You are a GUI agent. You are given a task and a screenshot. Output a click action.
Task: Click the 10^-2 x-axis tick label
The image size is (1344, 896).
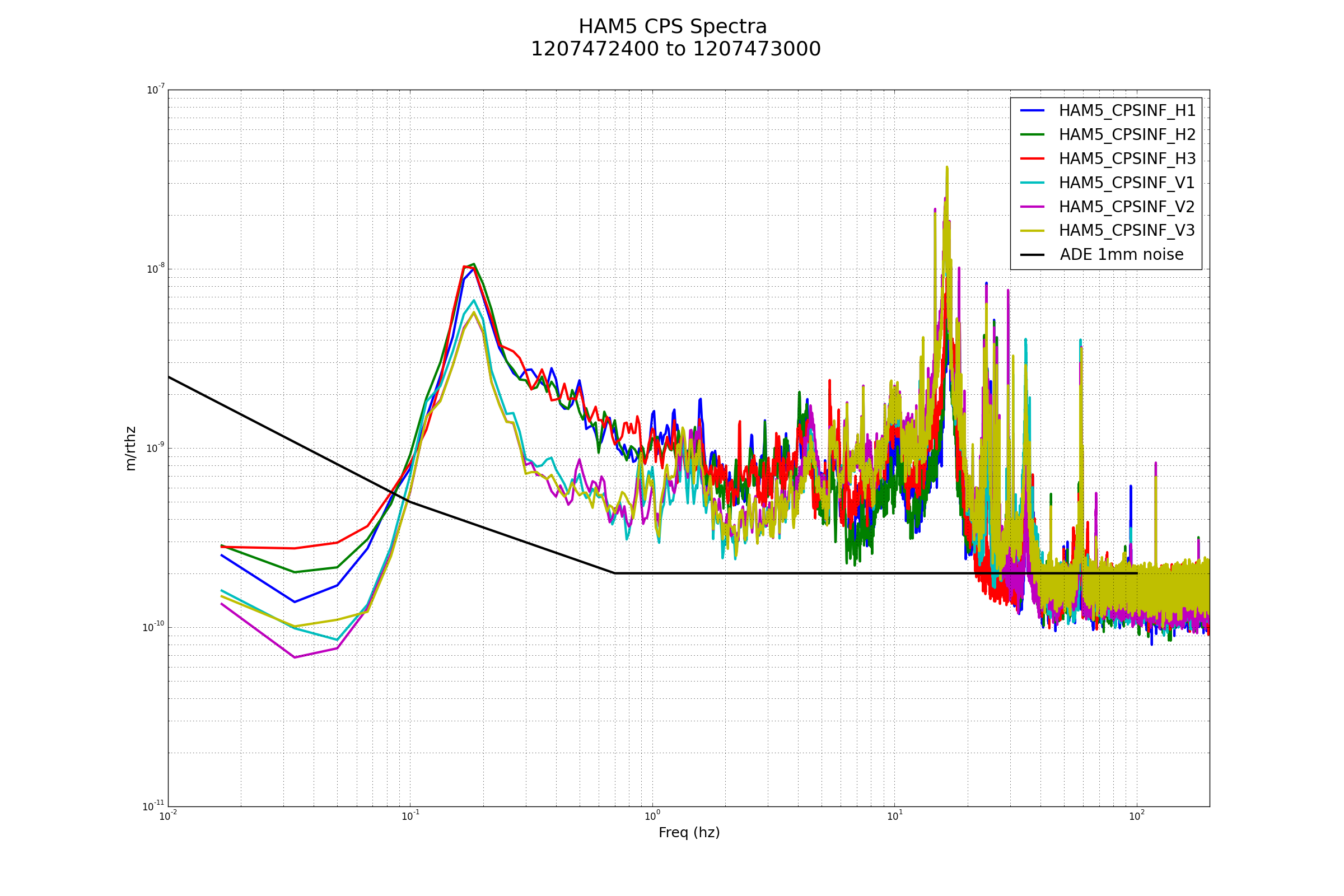click(x=168, y=816)
